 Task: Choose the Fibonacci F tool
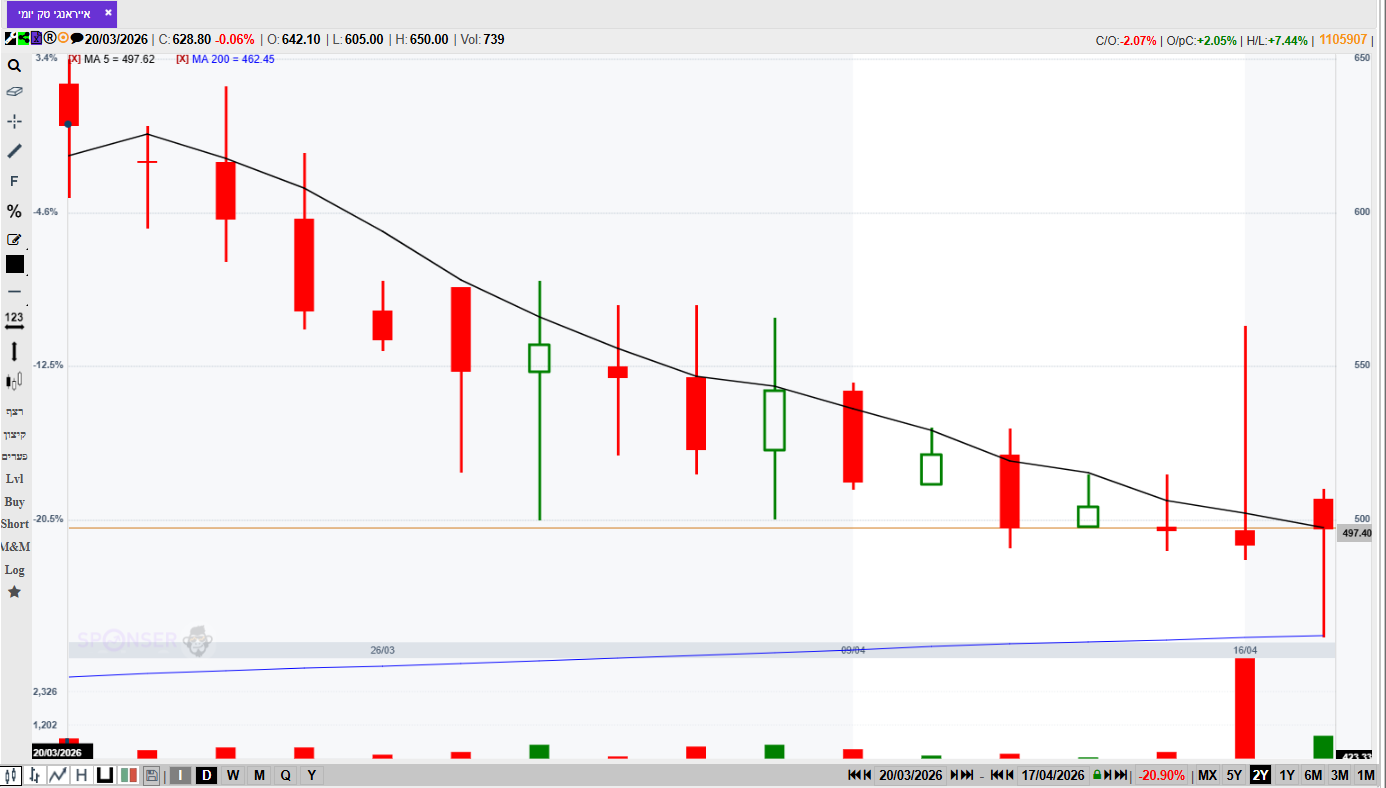(x=14, y=181)
